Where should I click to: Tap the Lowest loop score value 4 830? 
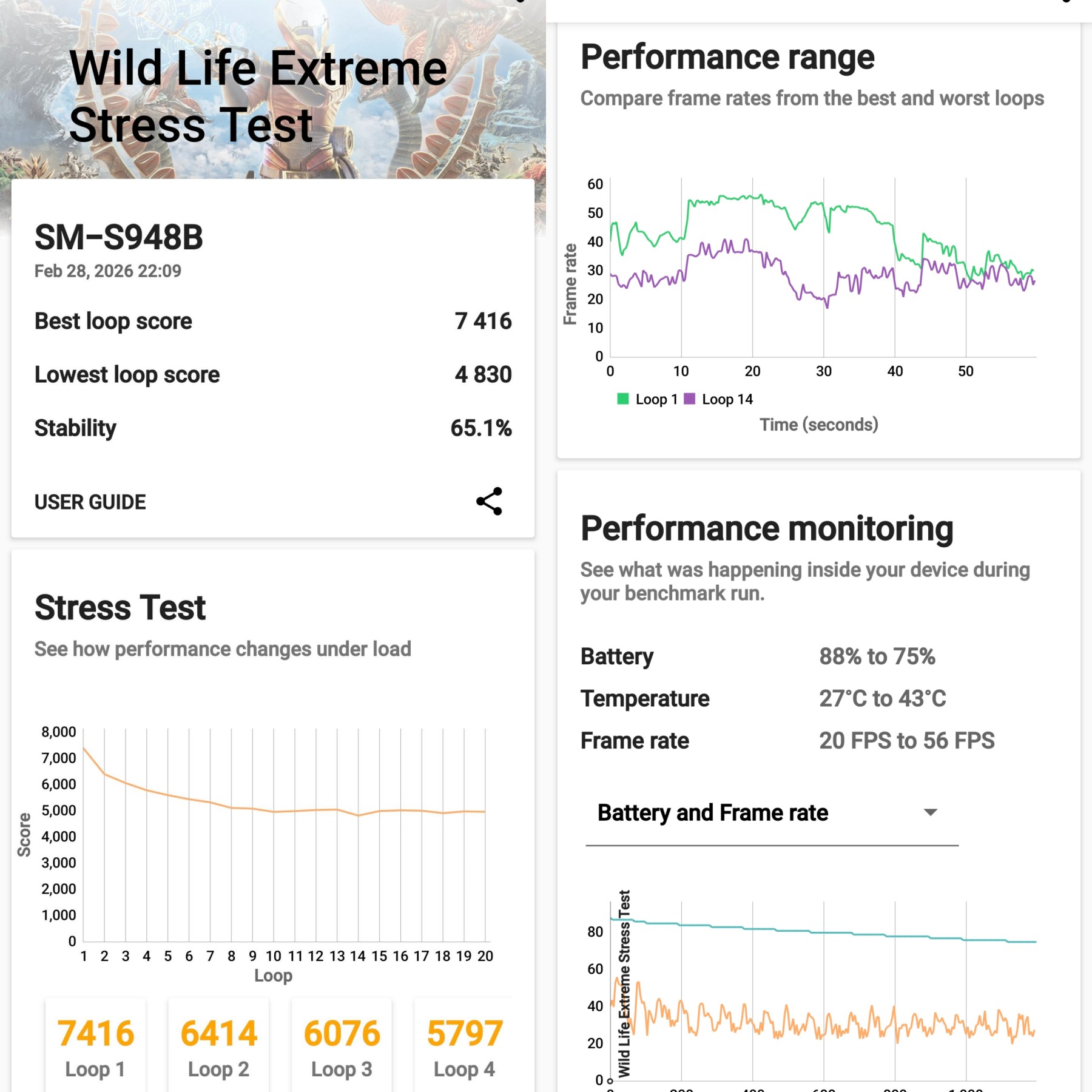tap(483, 374)
